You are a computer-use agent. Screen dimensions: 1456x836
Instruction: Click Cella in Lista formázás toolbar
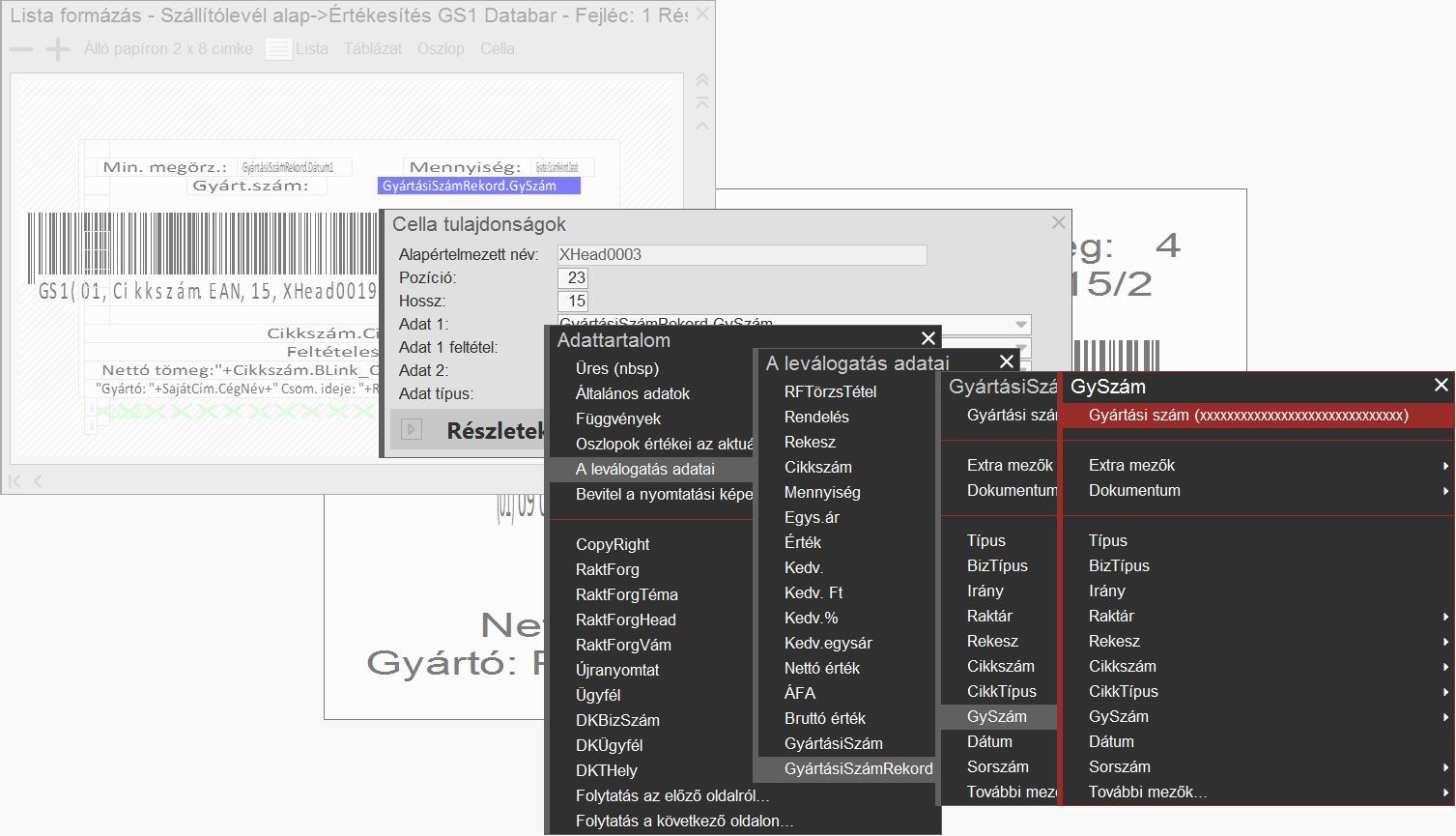point(498,48)
